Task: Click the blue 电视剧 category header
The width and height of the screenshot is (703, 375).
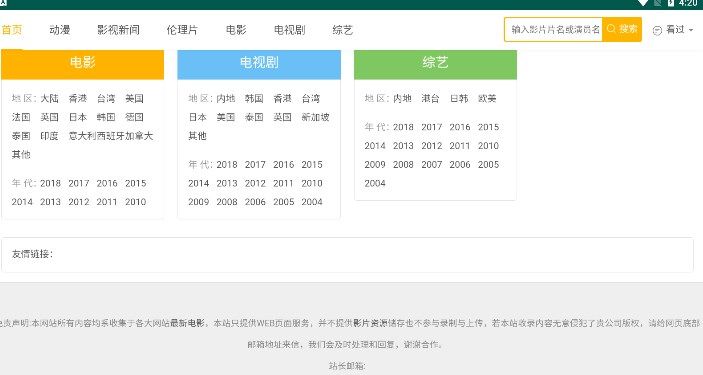Action: click(x=259, y=65)
